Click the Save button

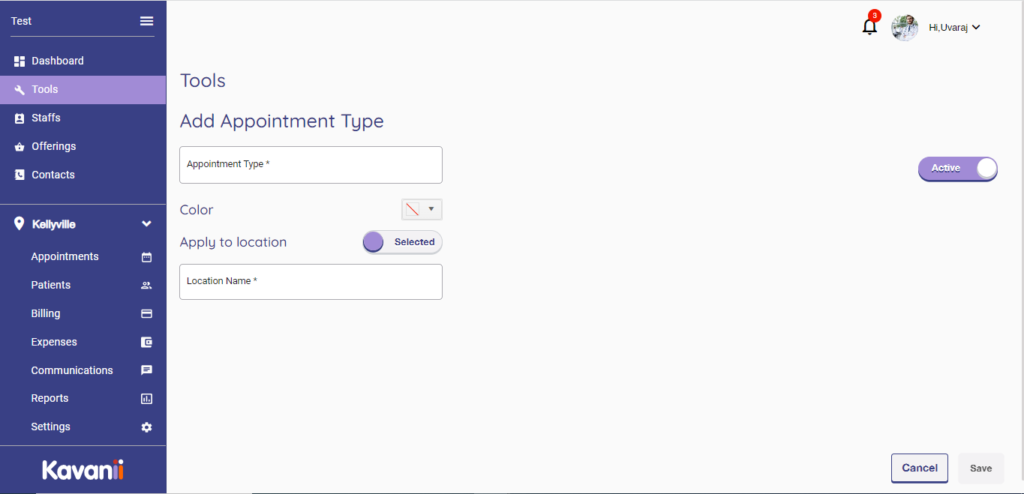[980, 468]
